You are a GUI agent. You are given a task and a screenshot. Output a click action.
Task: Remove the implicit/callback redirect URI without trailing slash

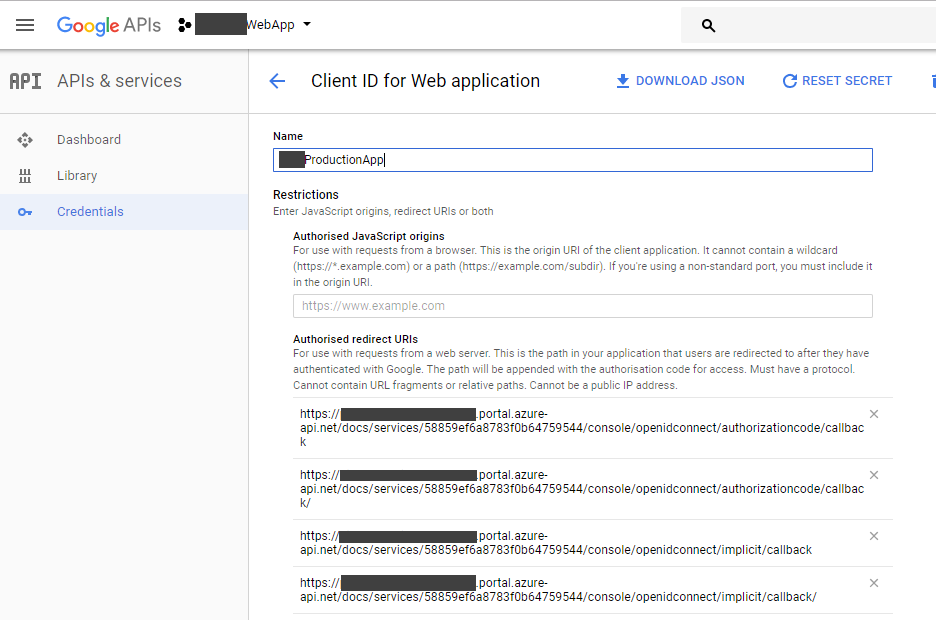tap(874, 536)
